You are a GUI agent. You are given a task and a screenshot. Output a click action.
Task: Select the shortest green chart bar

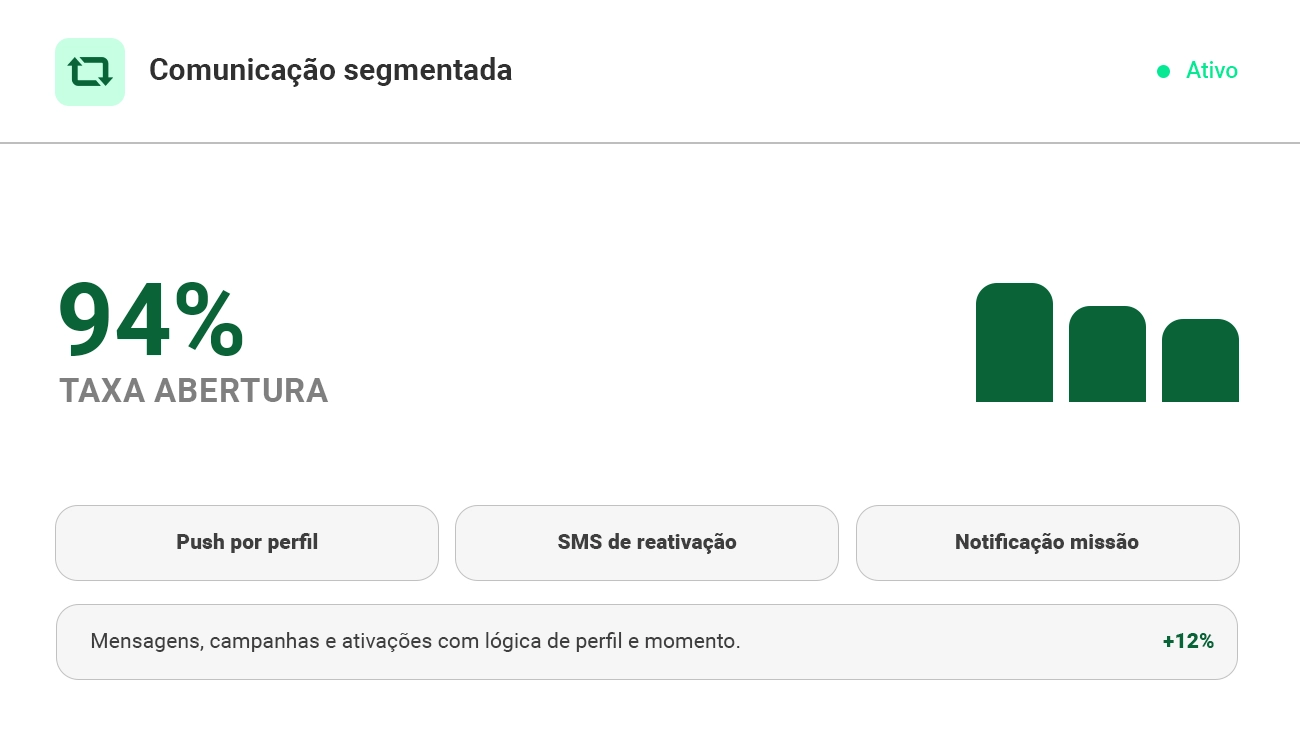1200,361
